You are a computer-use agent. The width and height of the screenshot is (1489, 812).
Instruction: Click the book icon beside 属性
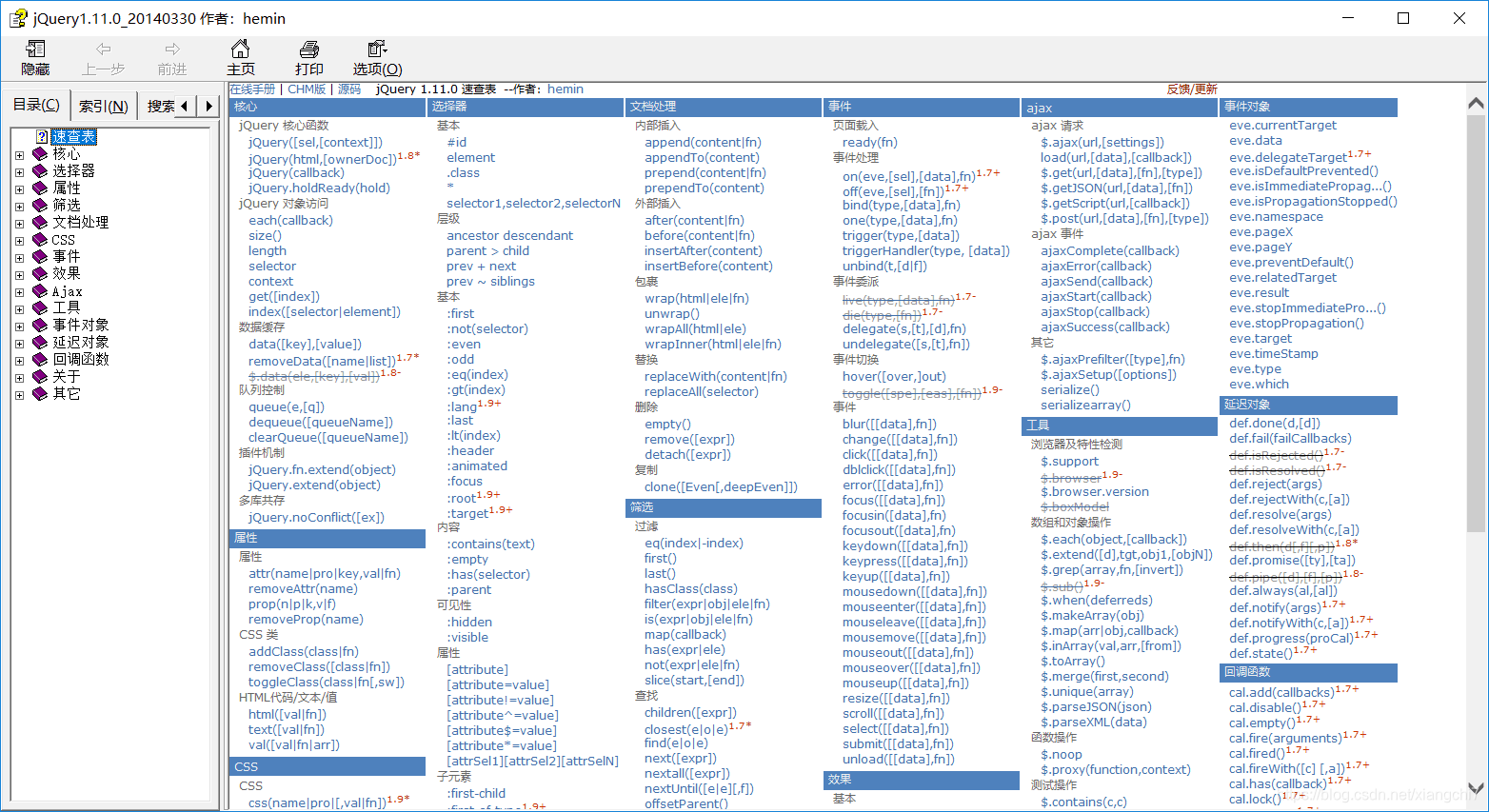(40, 188)
